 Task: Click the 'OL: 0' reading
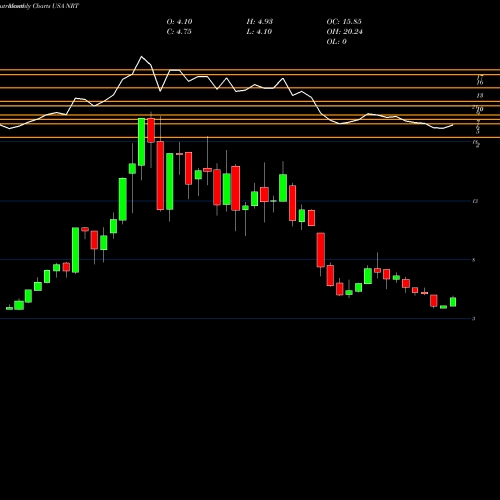click(336, 42)
